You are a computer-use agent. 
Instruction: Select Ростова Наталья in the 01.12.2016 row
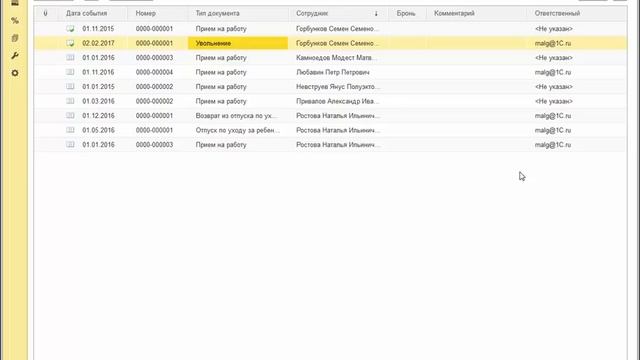click(338, 116)
